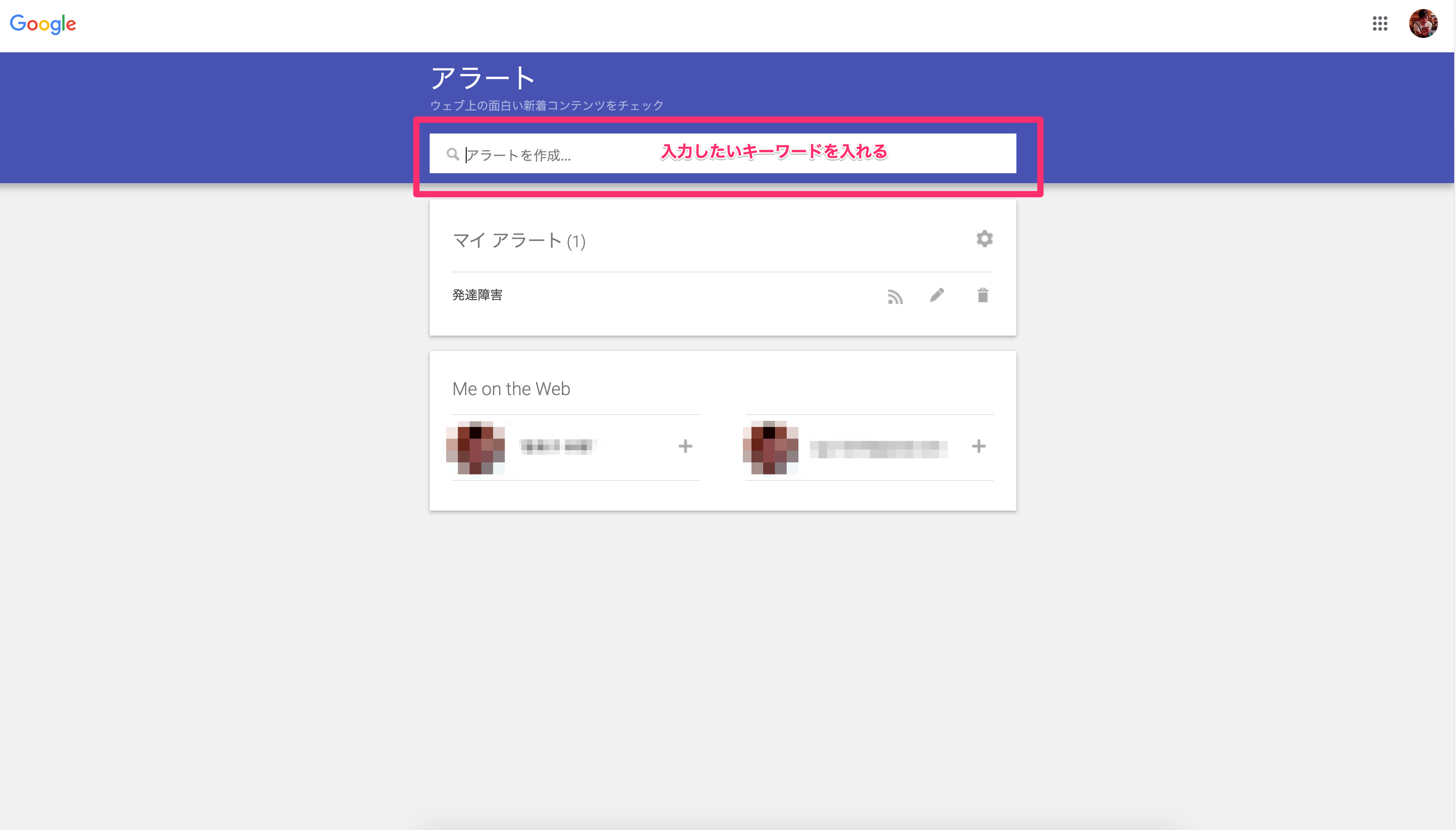Click the first blurred name in Me on the Web

point(558,447)
